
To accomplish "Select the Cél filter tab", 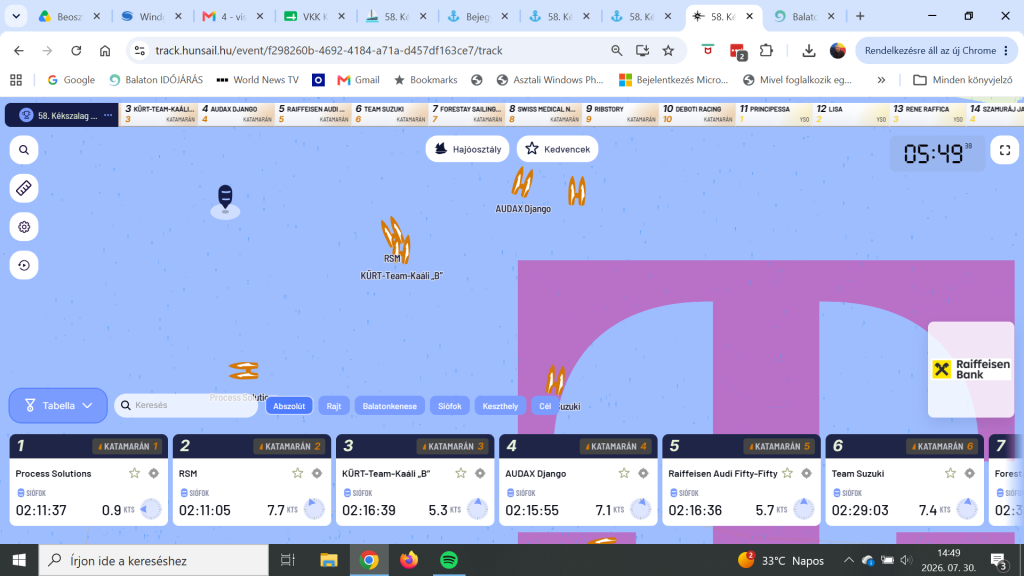I will (x=545, y=406).
